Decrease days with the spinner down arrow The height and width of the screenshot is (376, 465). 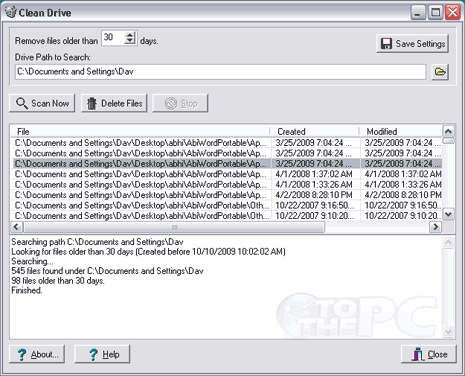130,41
